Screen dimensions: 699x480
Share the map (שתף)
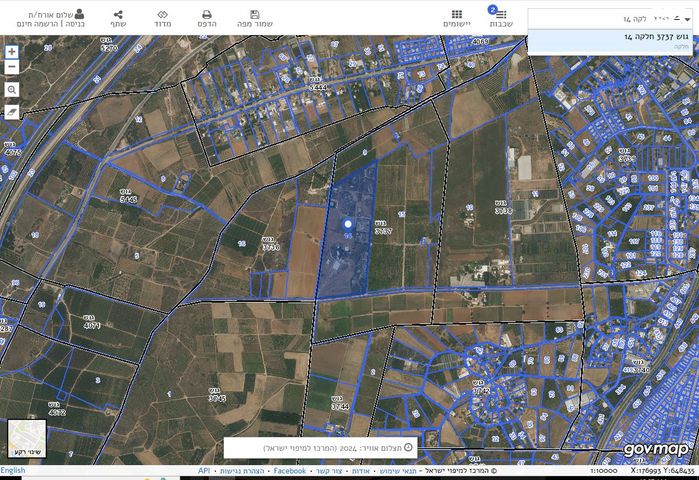click(x=119, y=19)
